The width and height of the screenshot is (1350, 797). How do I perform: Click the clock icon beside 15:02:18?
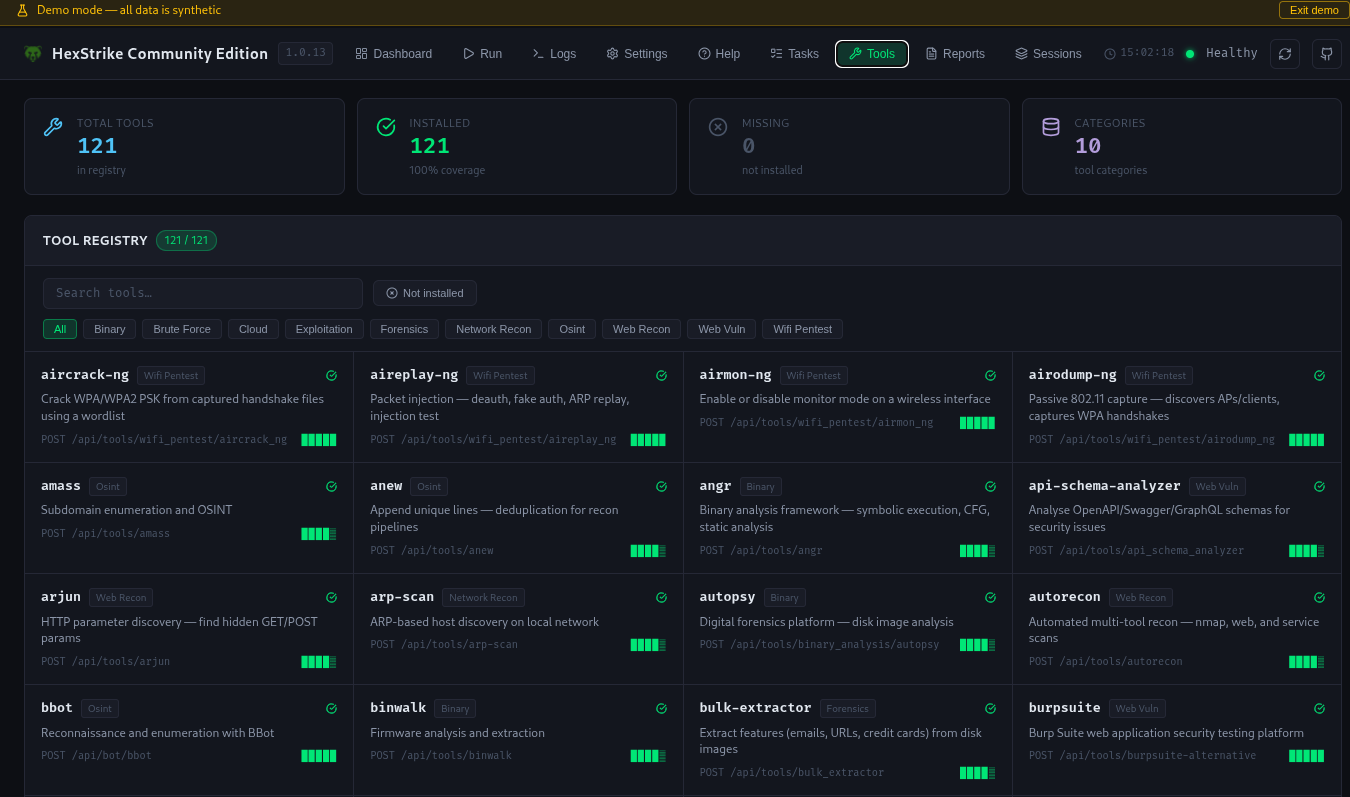click(x=1110, y=54)
